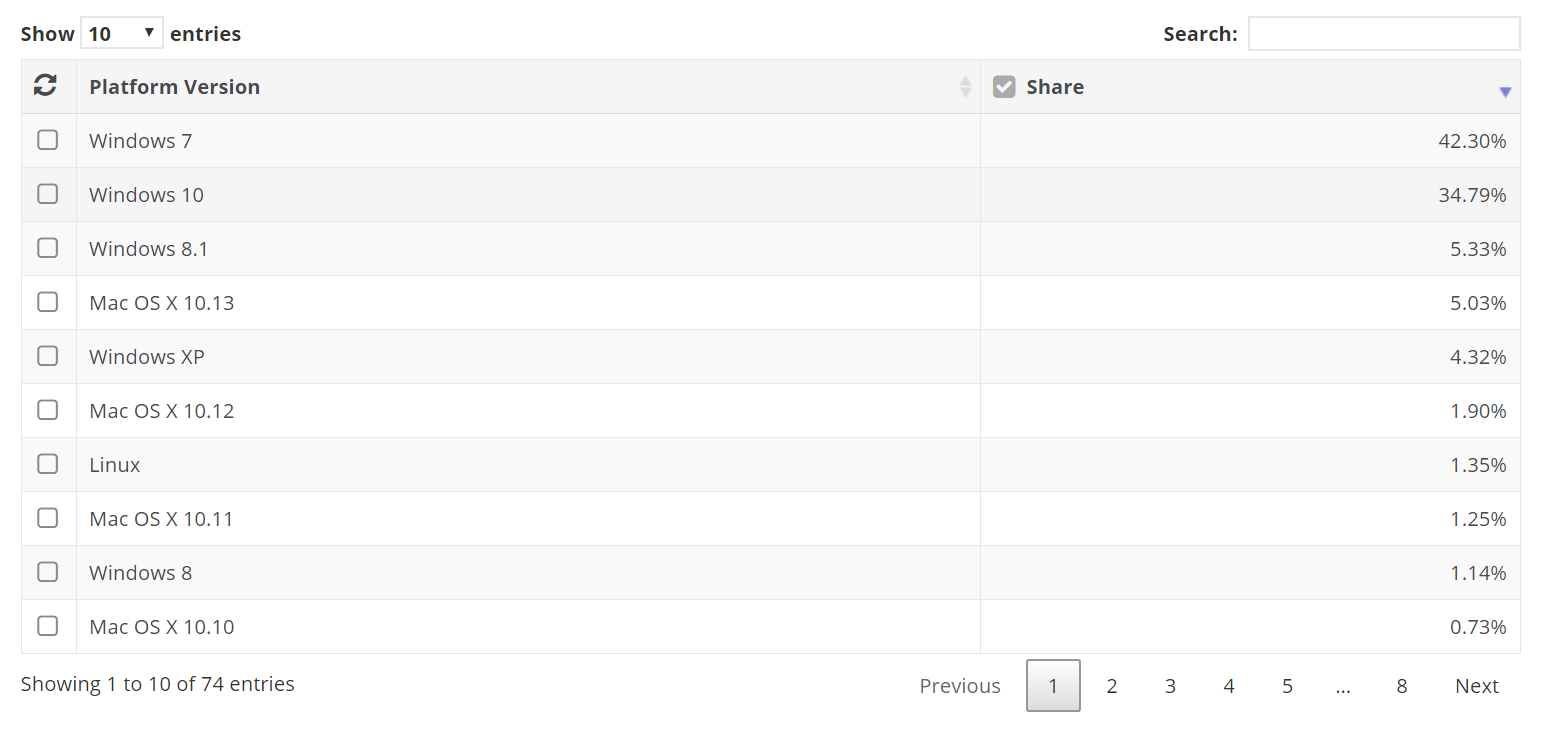Click the current page 1 button

point(1053,686)
